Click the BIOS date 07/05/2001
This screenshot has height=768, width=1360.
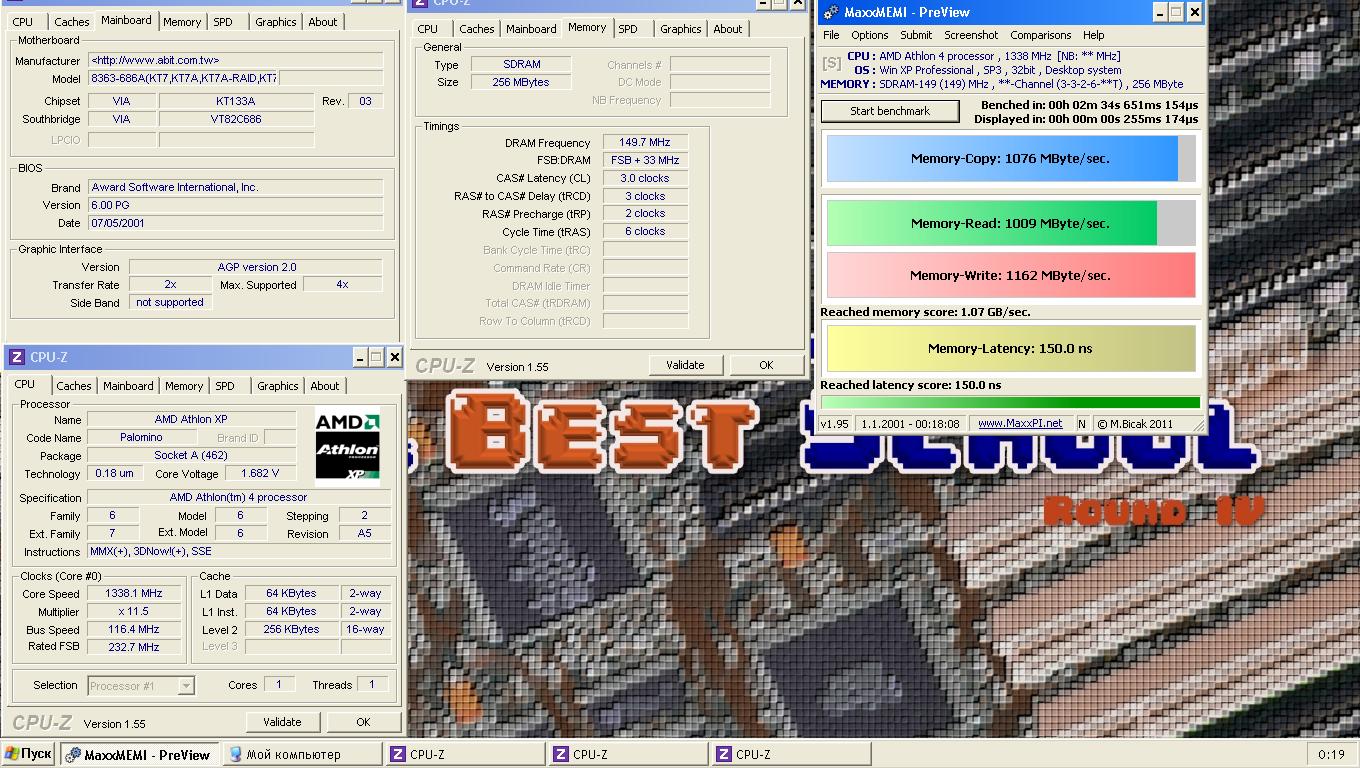tap(235, 223)
